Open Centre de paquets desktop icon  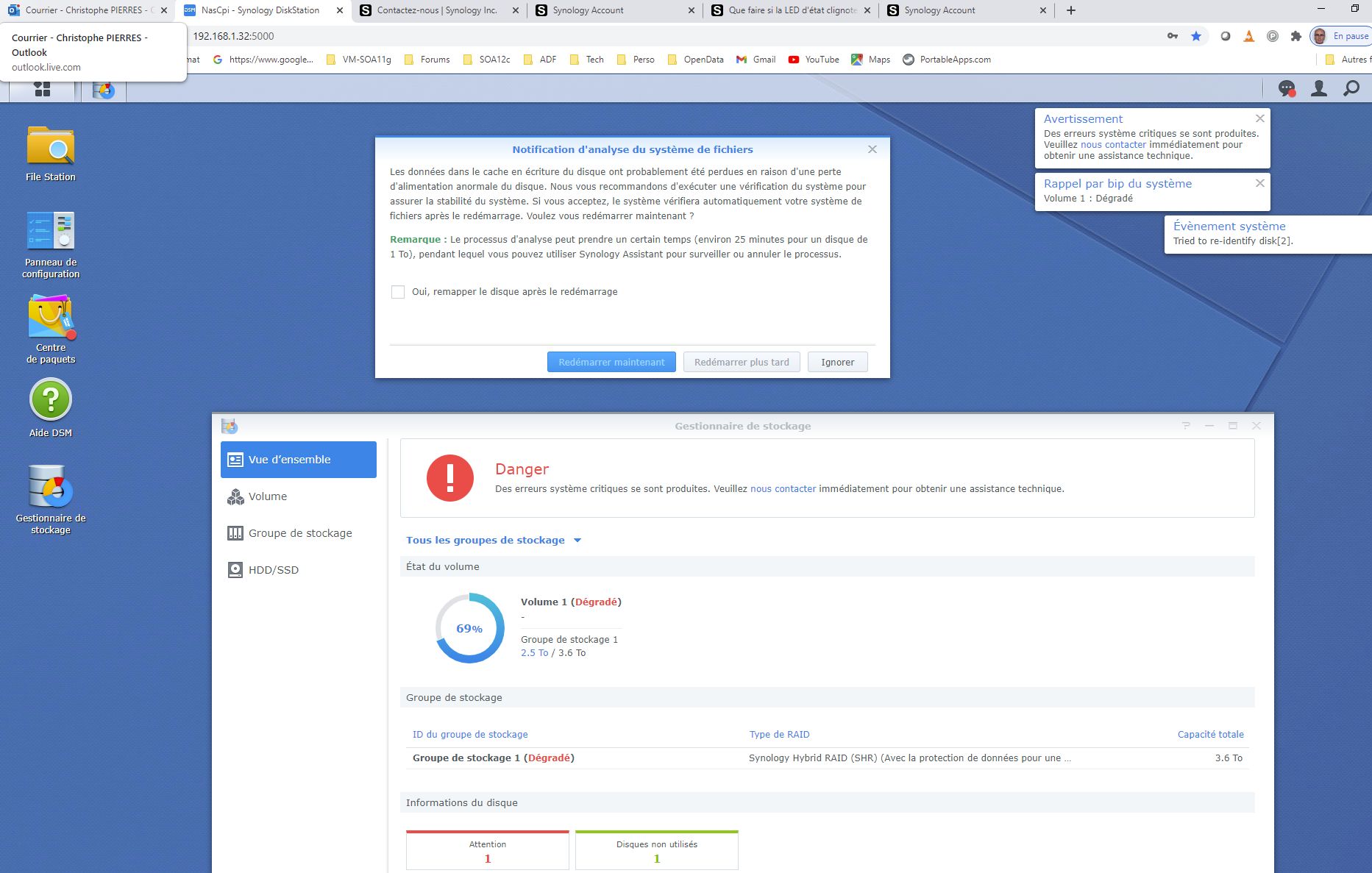tap(51, 329)
